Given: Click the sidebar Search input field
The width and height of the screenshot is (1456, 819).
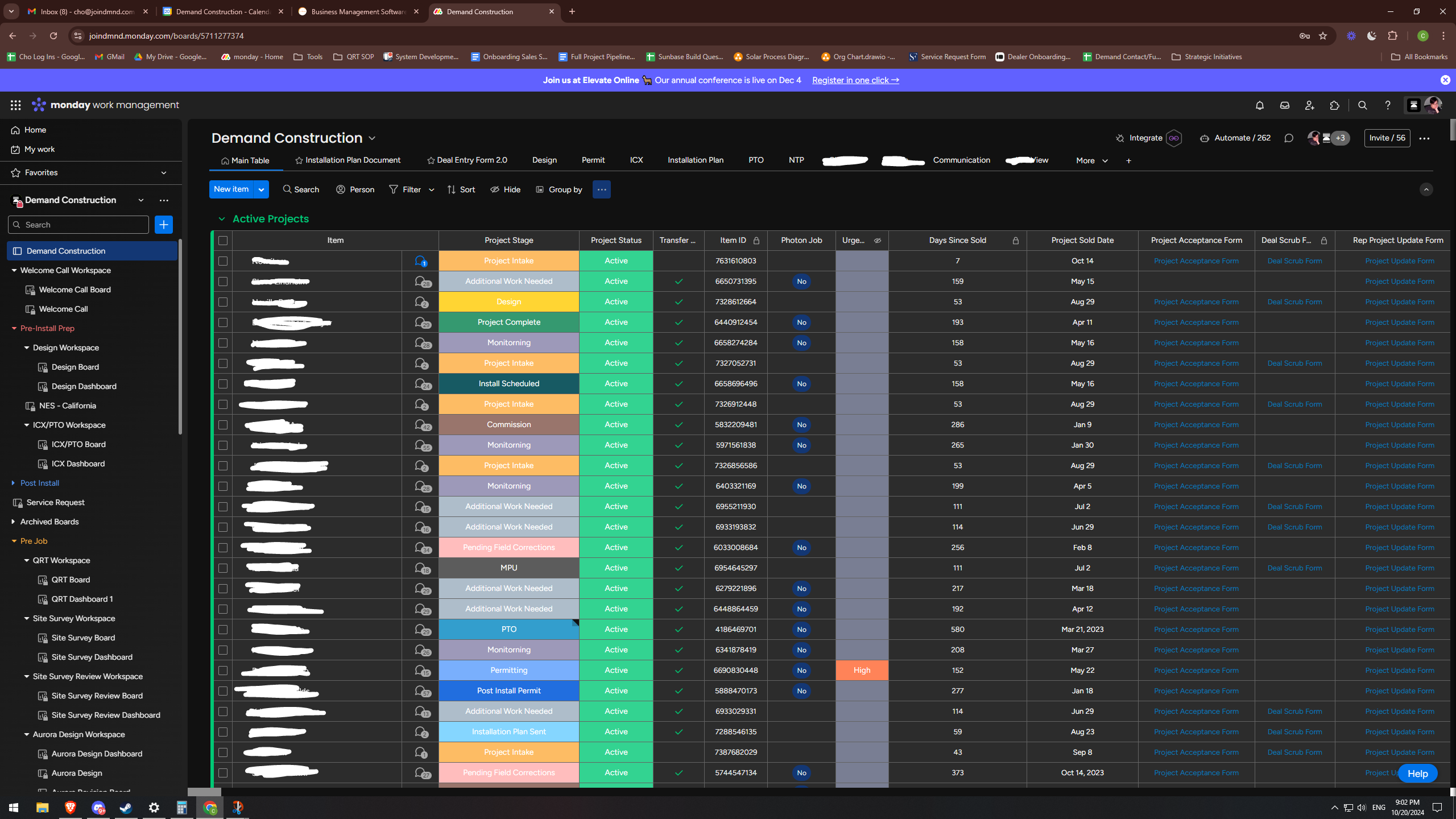Looking at the screenshot, I should tap(78, 225).
